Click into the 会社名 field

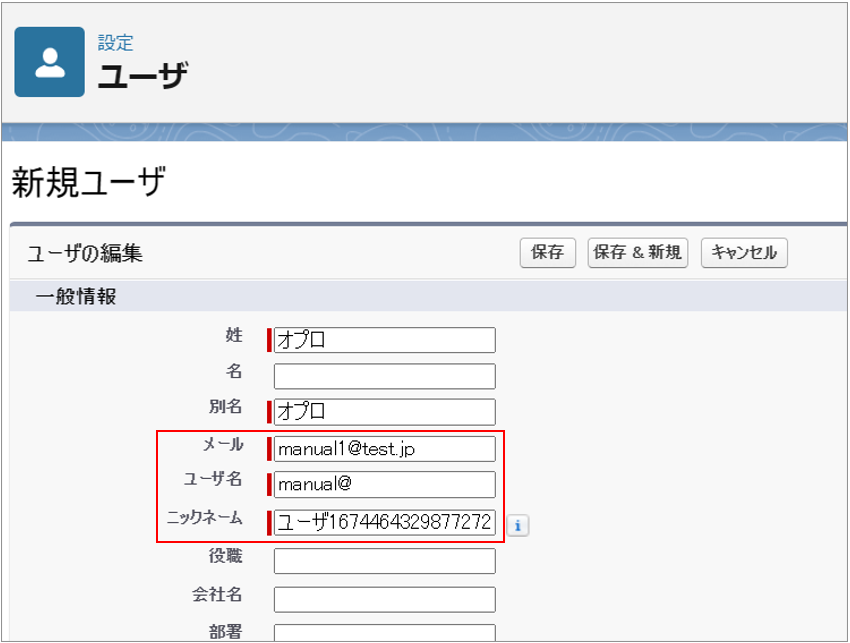[x=384, y=599]
